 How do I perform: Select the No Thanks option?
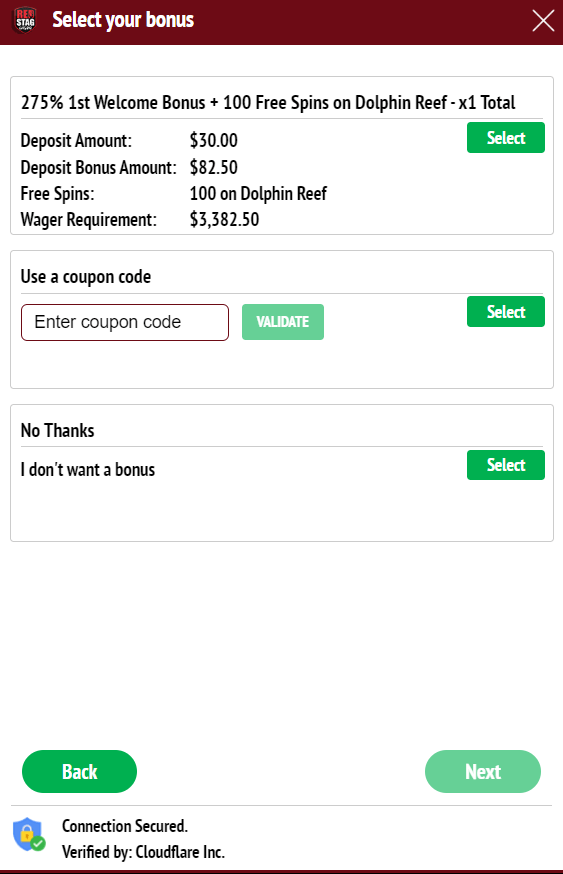tap(506, 465)
